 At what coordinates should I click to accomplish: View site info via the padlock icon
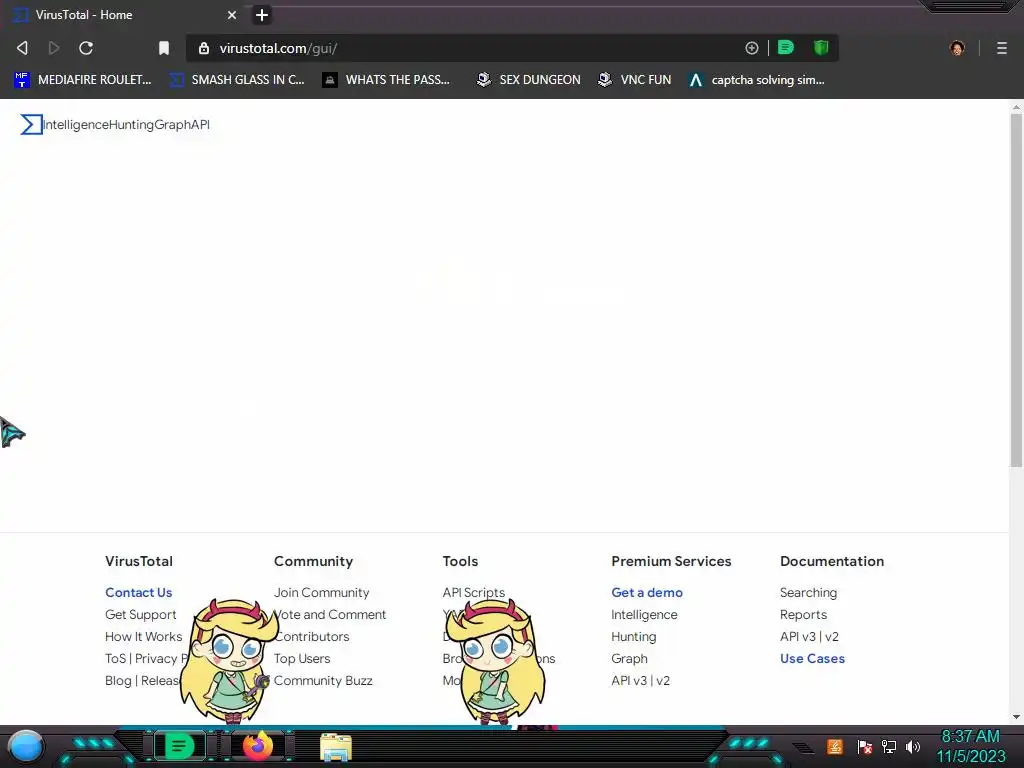coord(204,48)
